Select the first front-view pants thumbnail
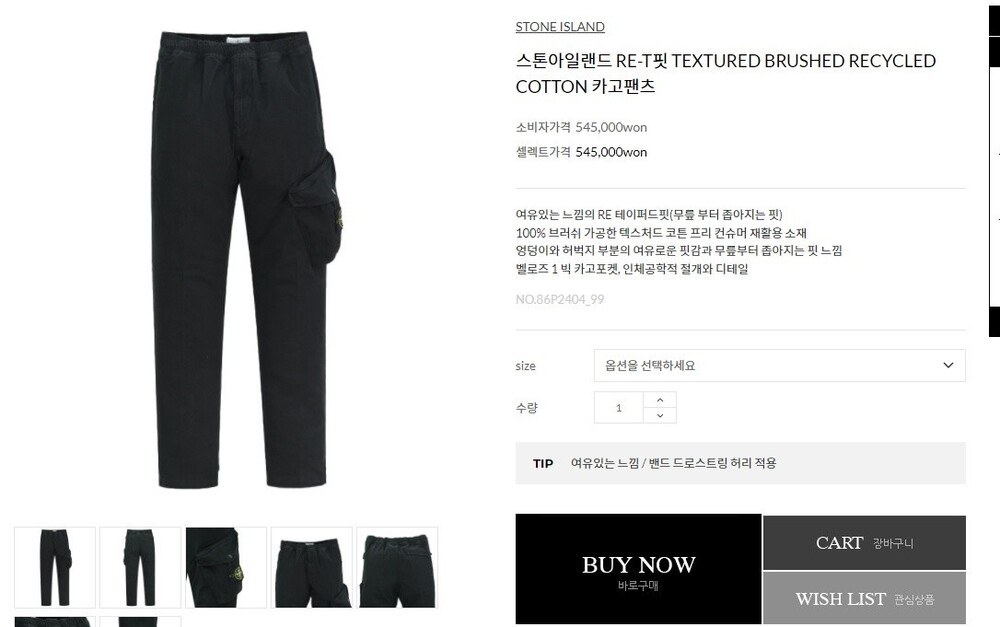The height and width of the screenshot is (627, 1000). [x=55, y=567]
